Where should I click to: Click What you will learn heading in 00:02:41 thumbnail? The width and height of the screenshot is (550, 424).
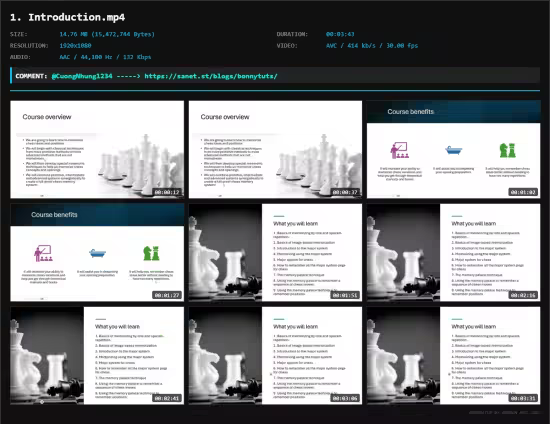(118, 327)
